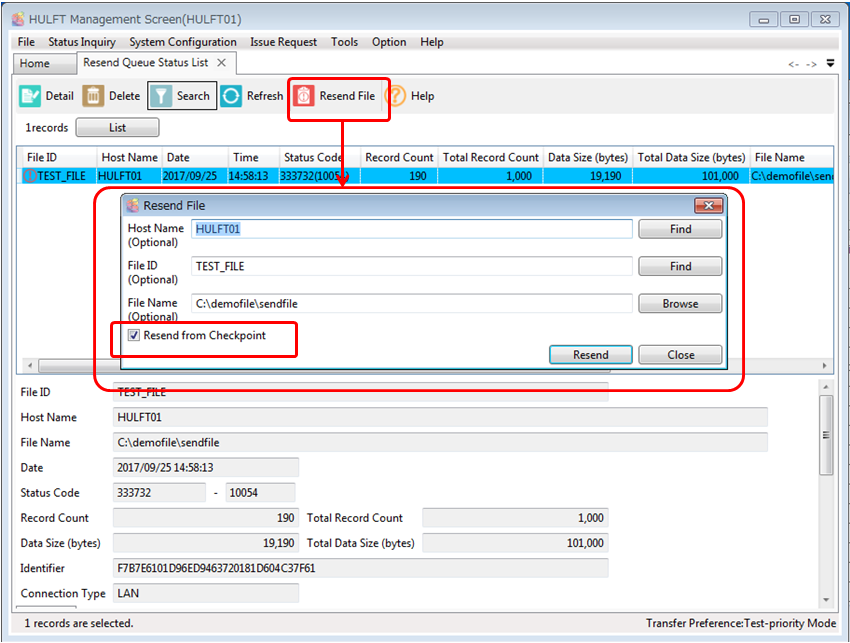The image size is (850, 643).
Task: Open the tab list dropdown arrow
Action: pyautogui.click(x=829, y=64)
